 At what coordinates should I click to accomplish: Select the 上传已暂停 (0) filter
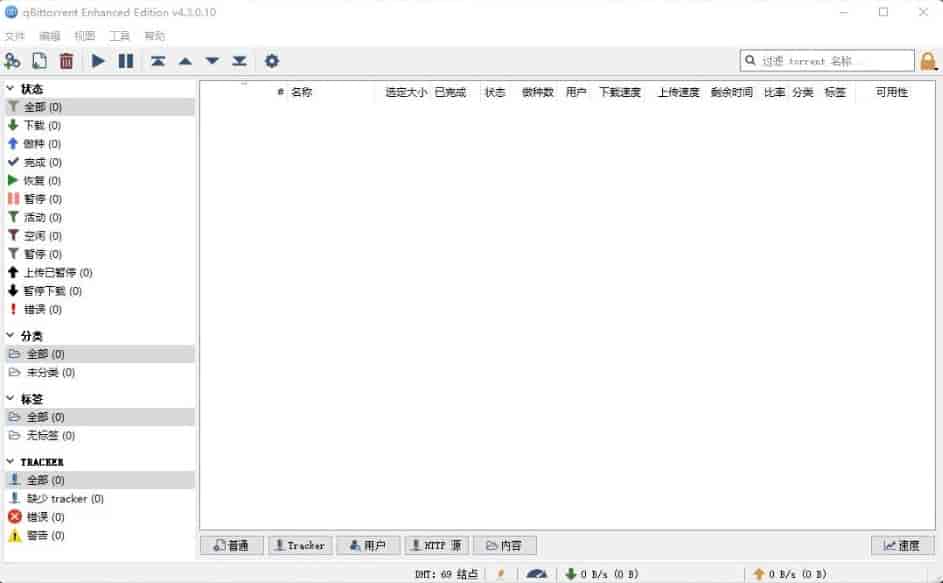100,273
